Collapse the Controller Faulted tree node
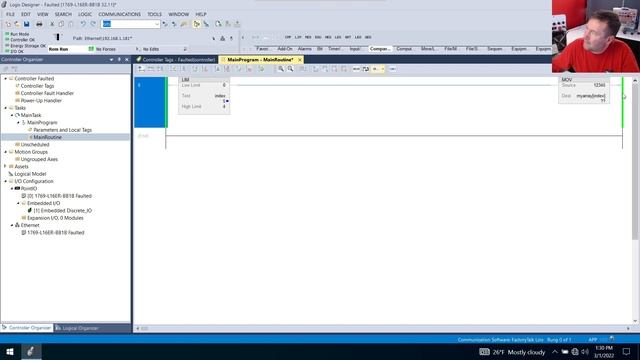The height and width of the screenshot is (360, 640). [x=6, y=78]
